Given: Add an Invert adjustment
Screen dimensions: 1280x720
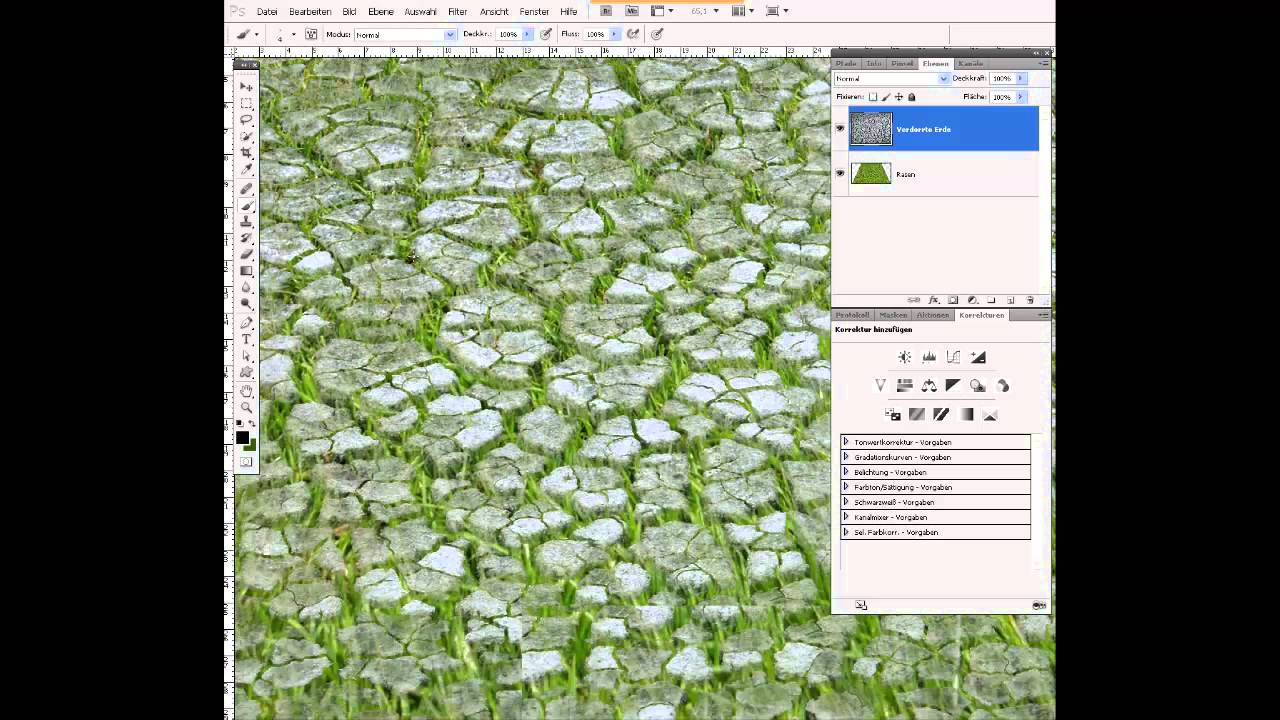Looking at the screenshot, I should coord(892,414).
